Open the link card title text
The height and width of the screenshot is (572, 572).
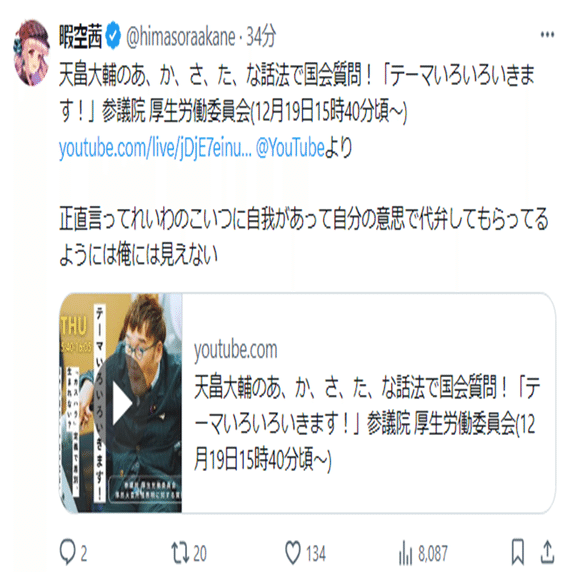367,423
